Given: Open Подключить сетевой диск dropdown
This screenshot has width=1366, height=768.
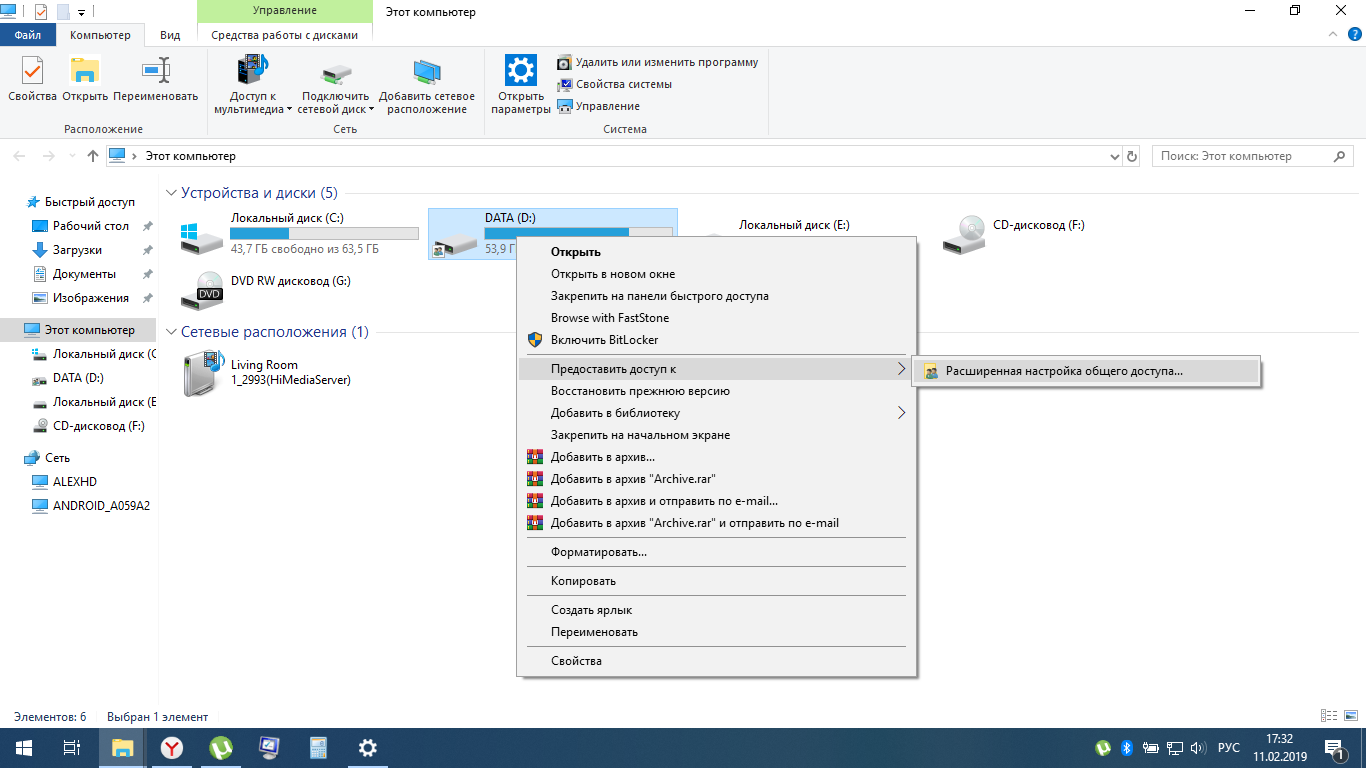Looking at the screenshot, I should click(x=336, y=86).
